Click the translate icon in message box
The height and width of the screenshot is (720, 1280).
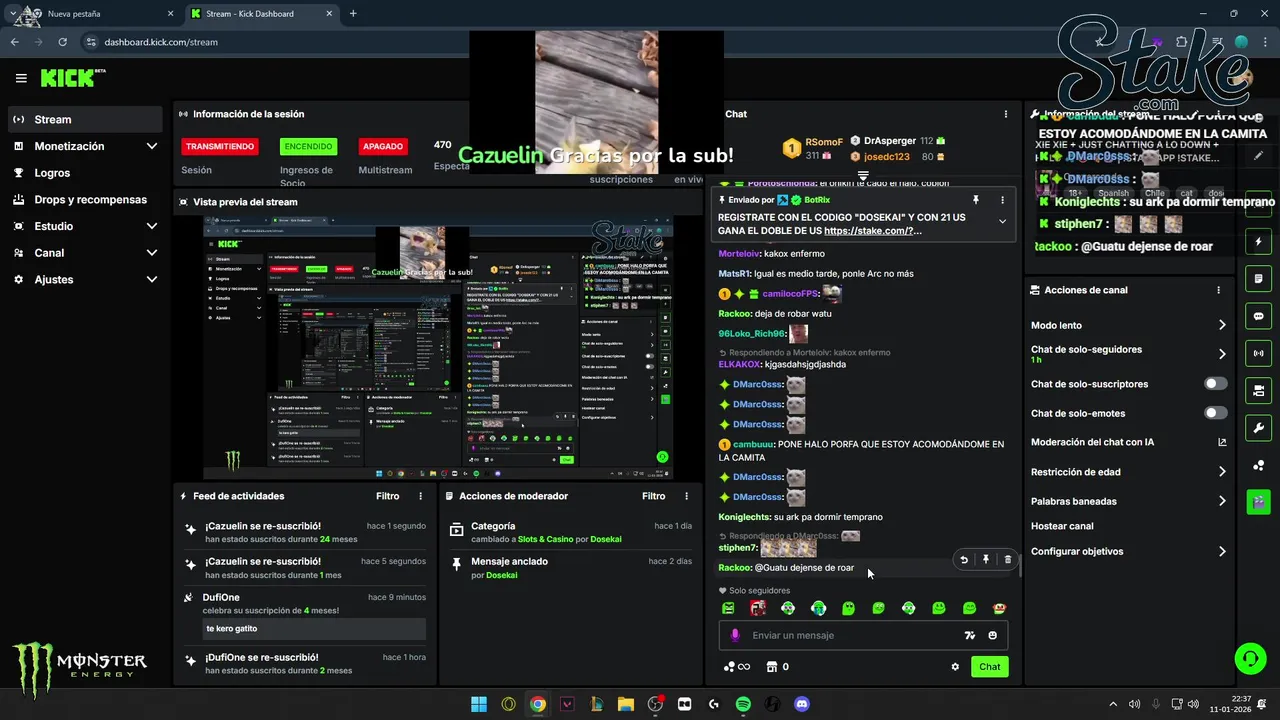point(969,635)
